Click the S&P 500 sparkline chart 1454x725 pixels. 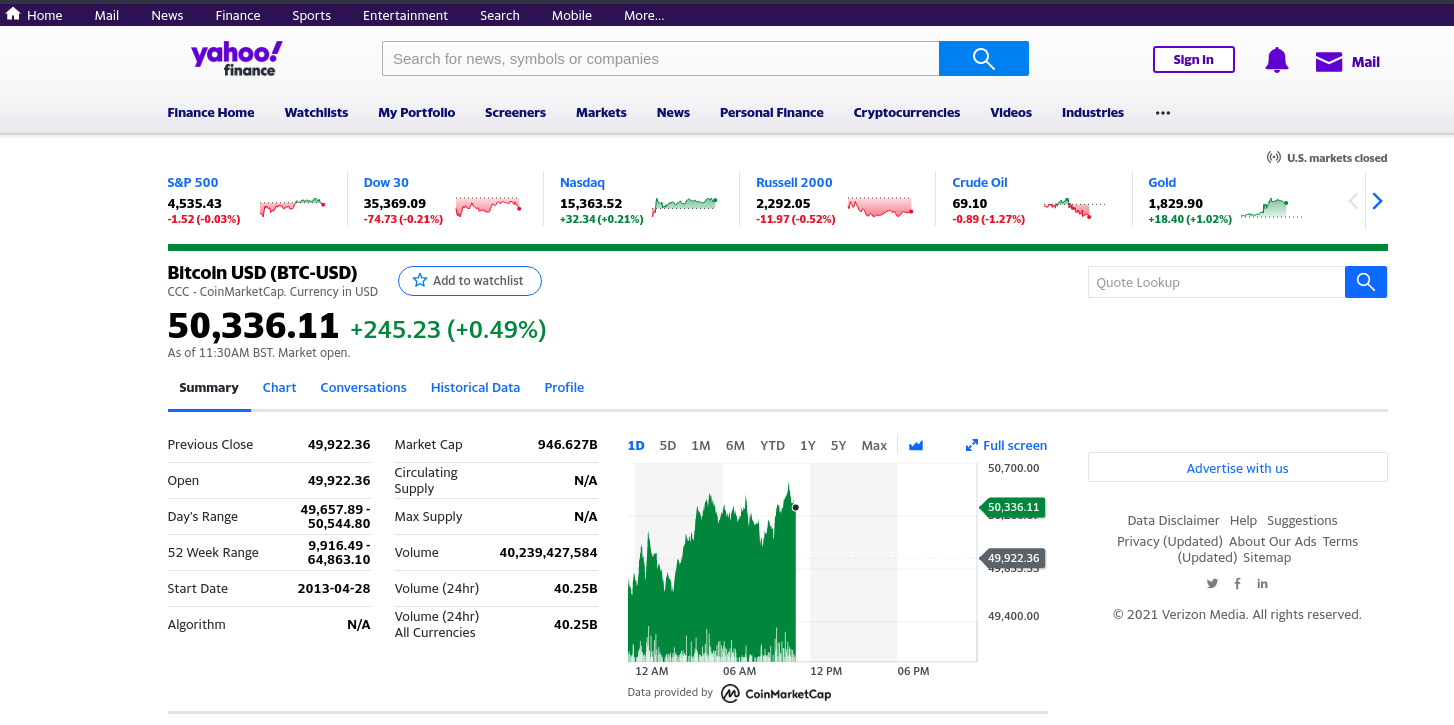click(x=292, y=206)
